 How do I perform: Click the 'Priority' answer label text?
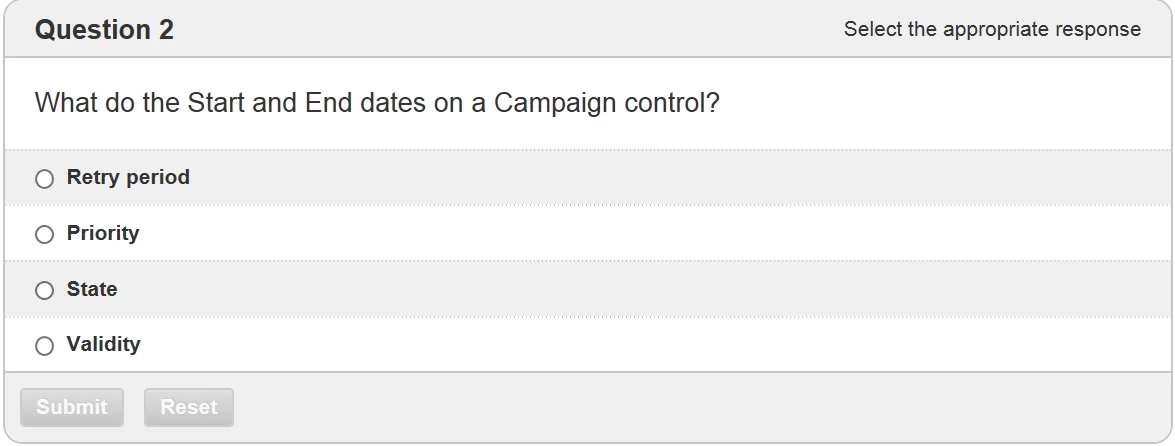click(x=103, y=234)
